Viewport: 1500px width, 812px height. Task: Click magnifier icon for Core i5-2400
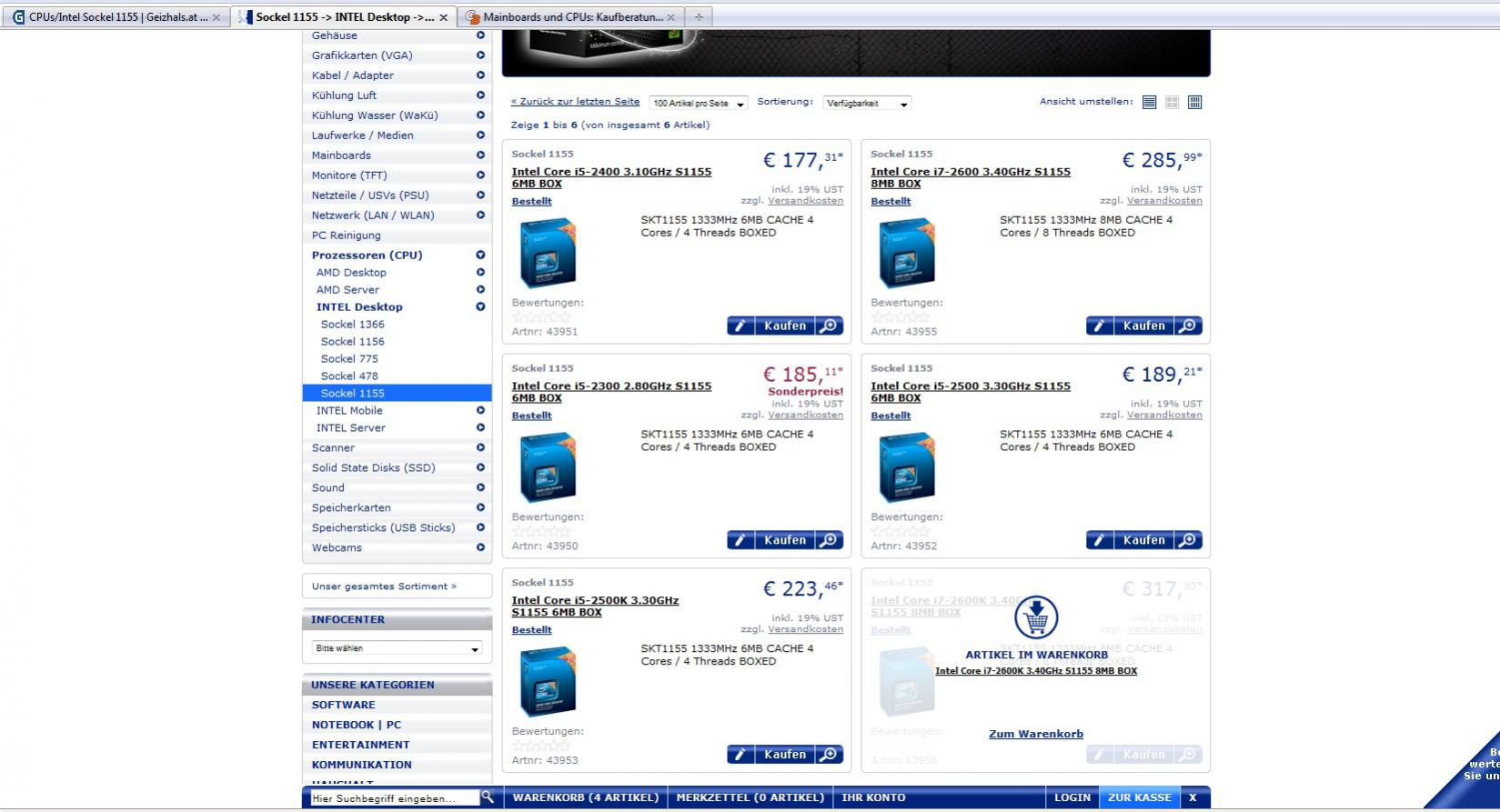click(x=829, y=326)
